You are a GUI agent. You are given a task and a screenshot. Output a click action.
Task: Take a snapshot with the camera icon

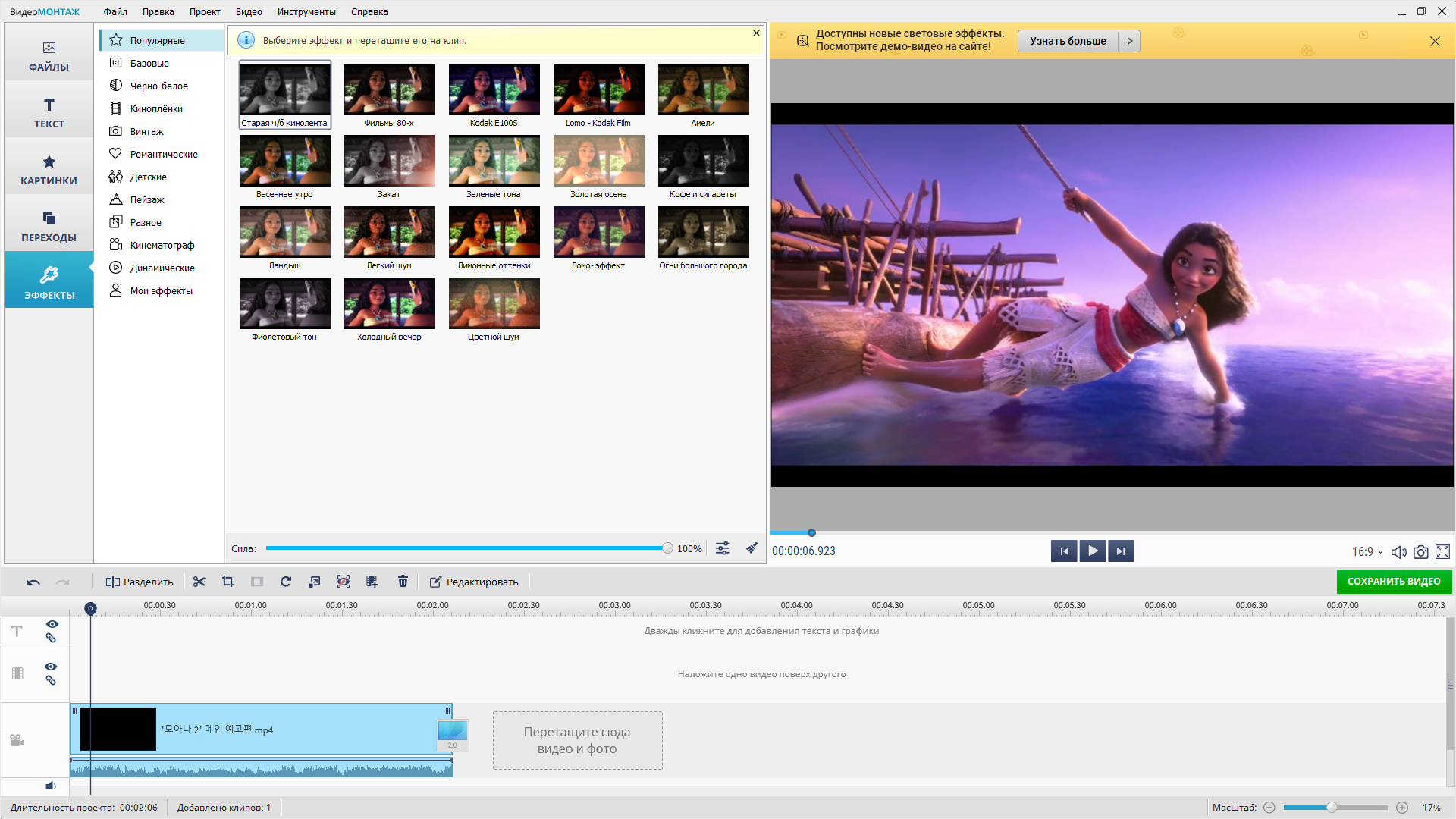click(1421, 552)
